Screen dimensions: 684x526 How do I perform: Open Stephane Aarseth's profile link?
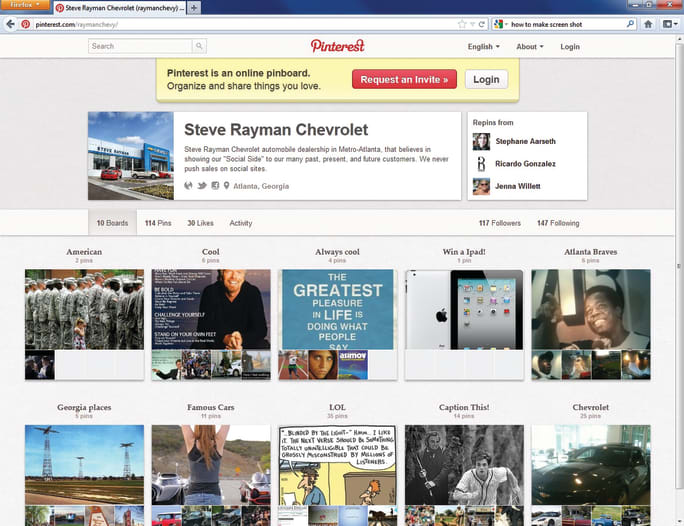[523, 142]
